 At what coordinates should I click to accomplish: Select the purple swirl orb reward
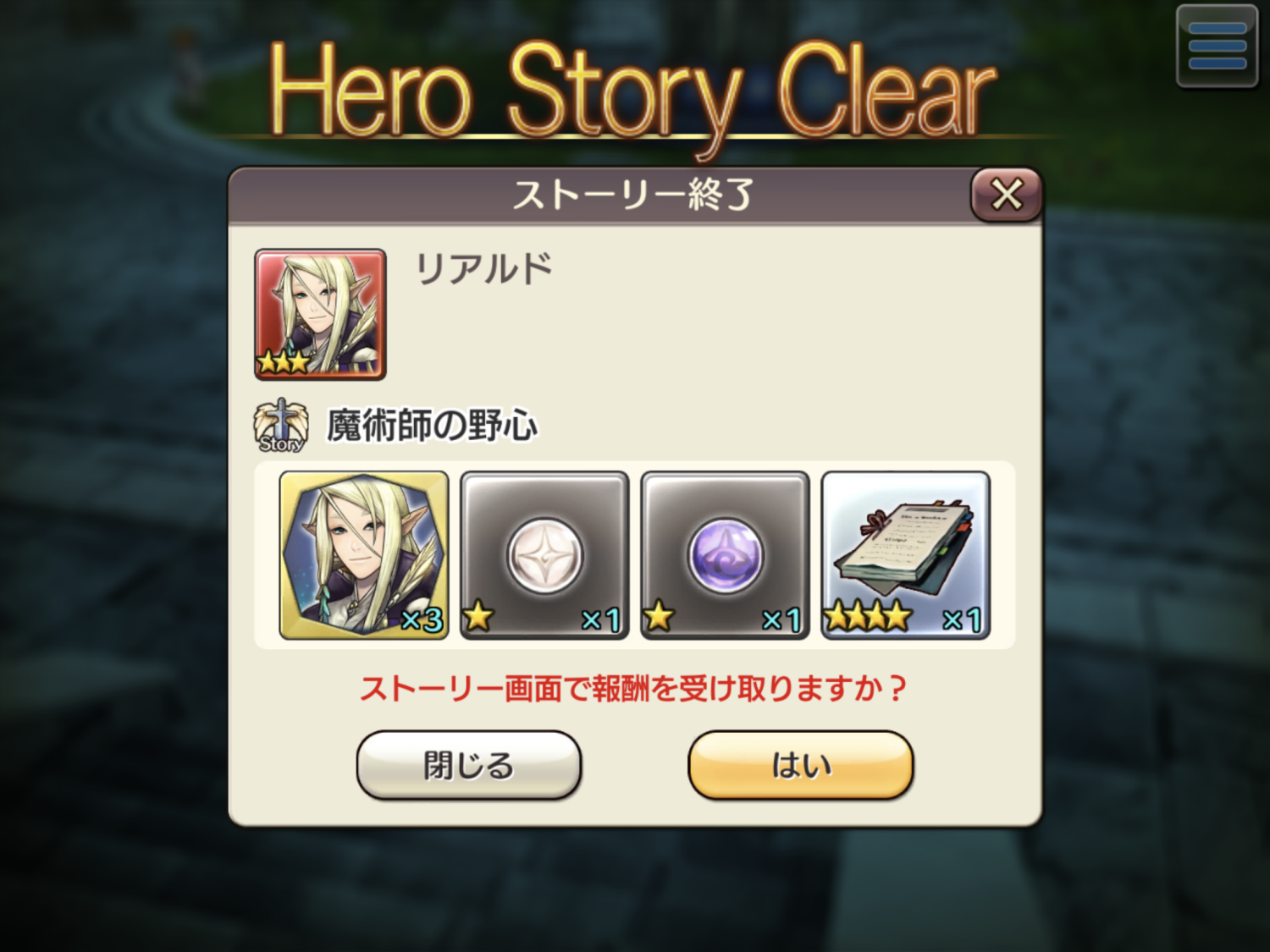(x=725, y=555)
